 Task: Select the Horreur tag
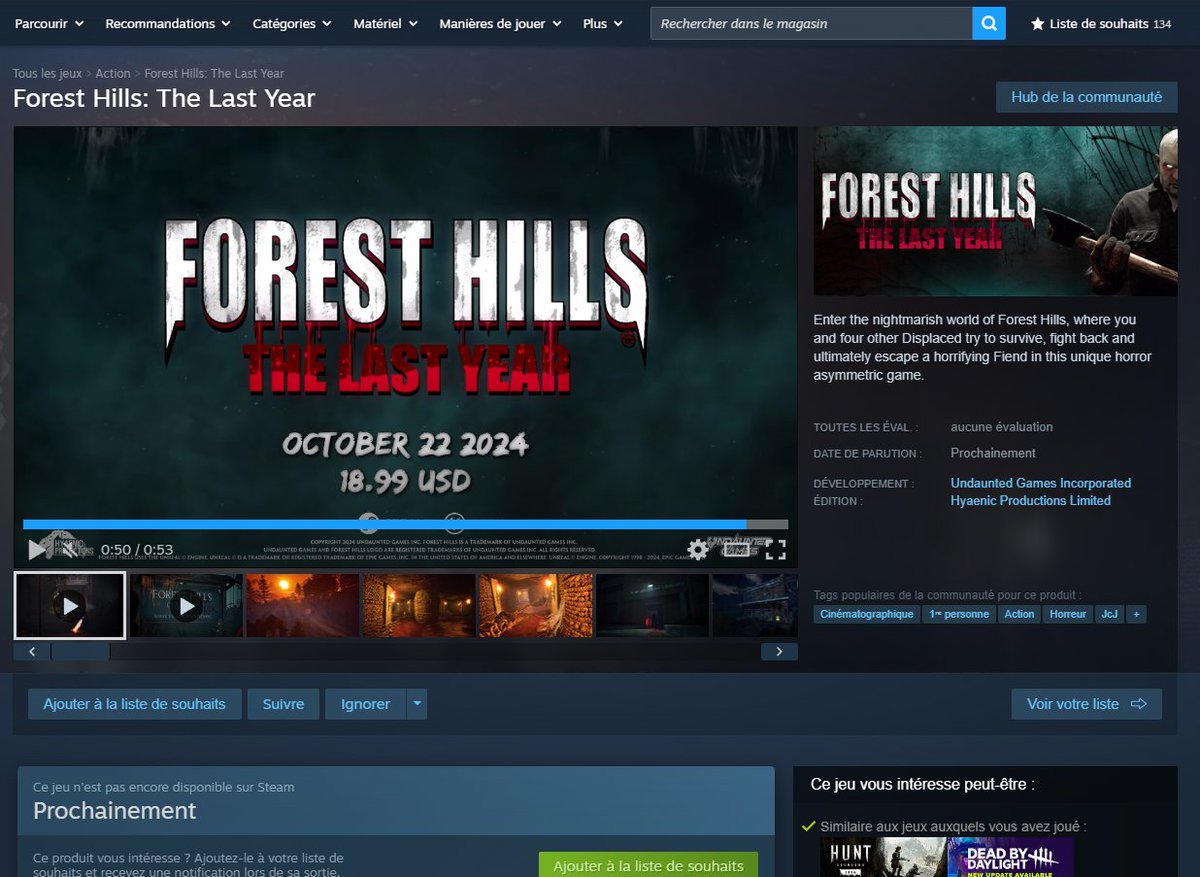click(x=1067, y=614)
